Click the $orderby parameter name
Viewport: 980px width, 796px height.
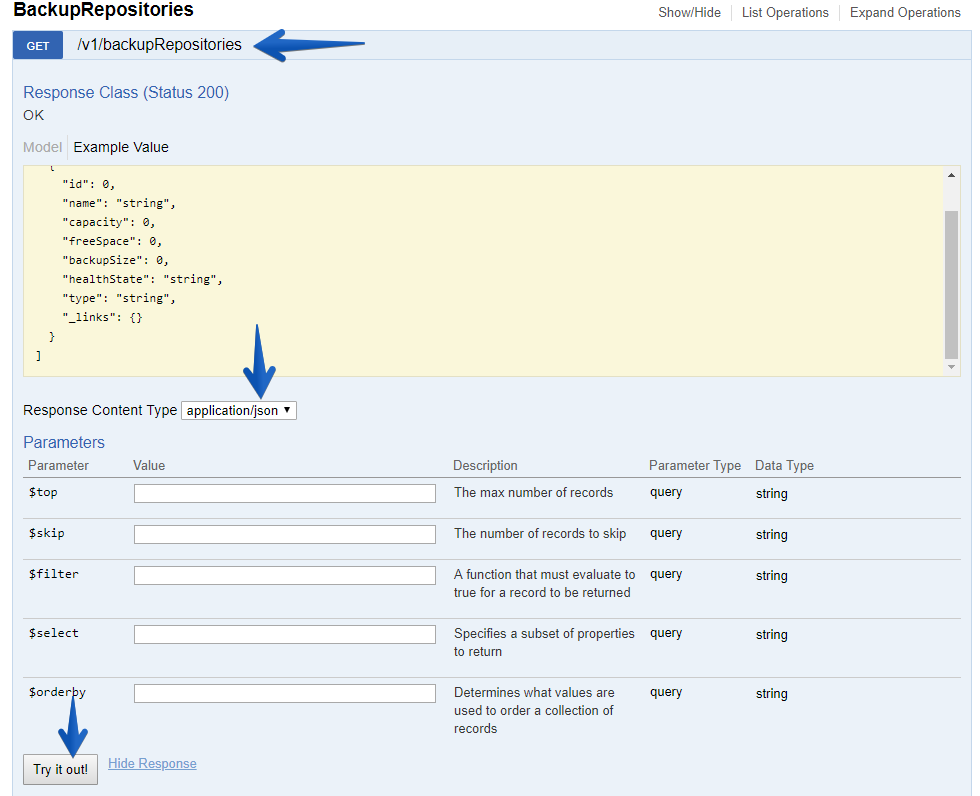coord(58,692)
